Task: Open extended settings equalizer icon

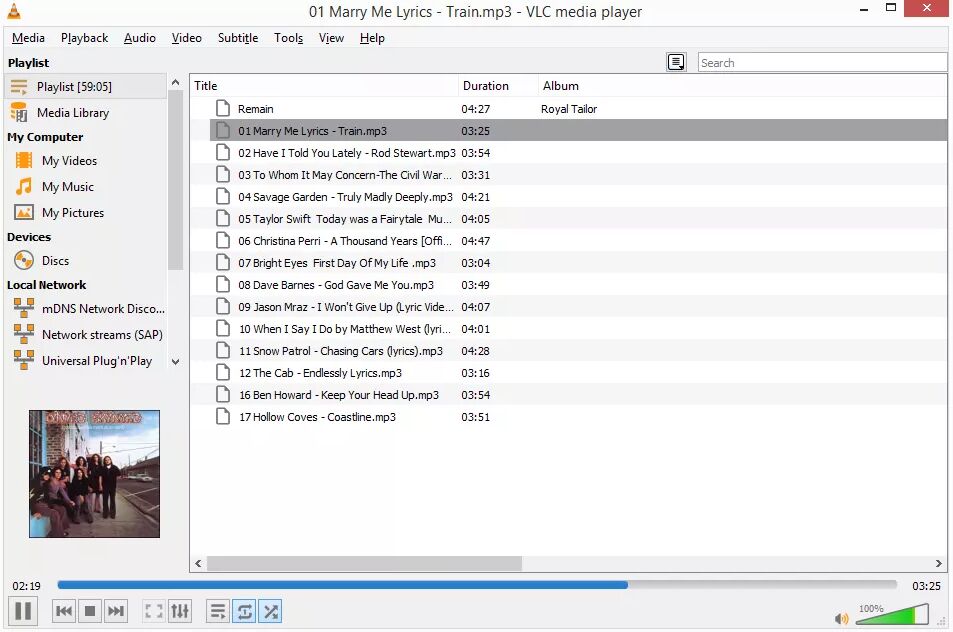Action: click(x=180, y=611)
